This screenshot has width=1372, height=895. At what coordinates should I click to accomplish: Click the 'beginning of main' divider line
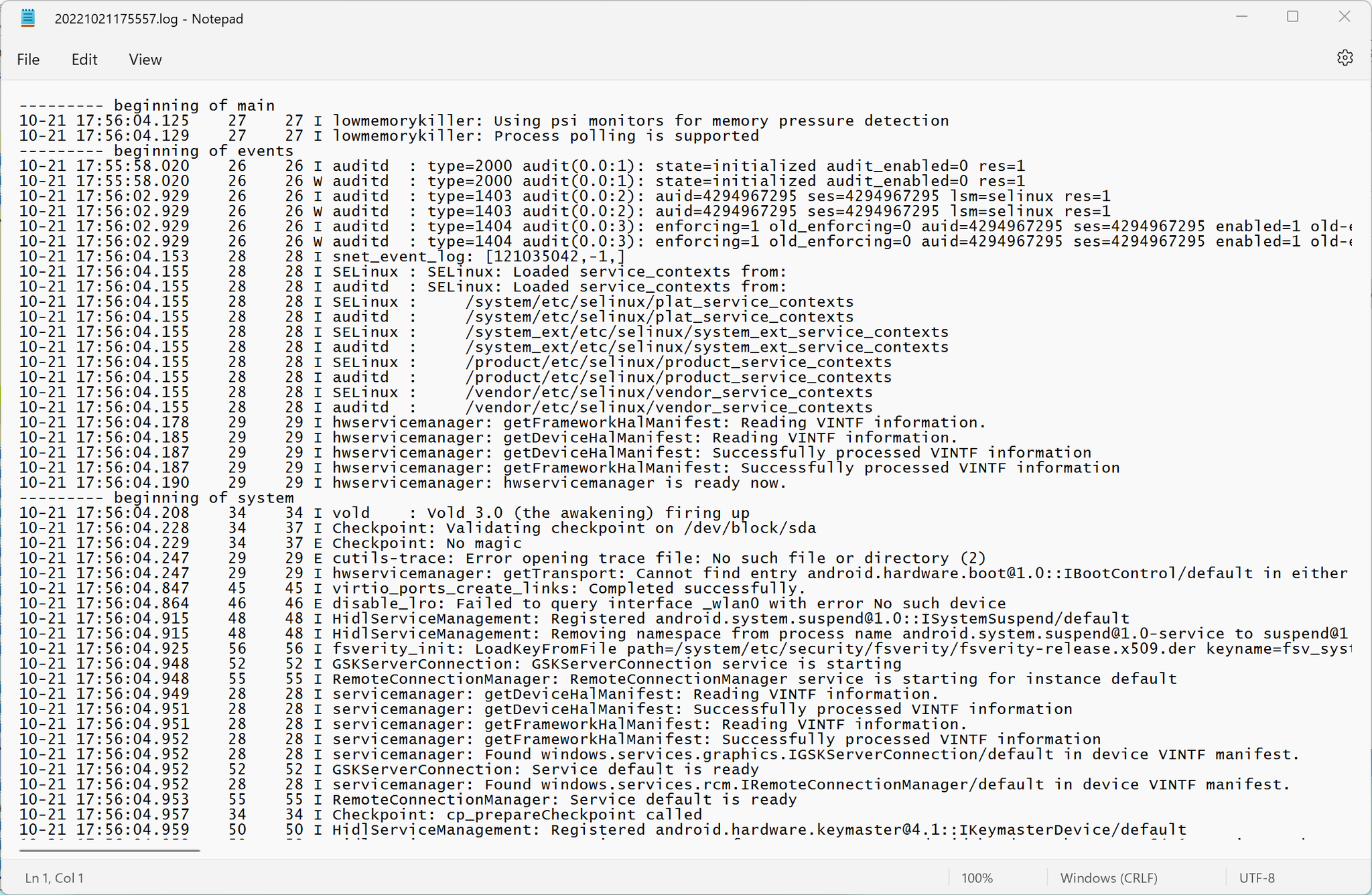pyautogui.click(x=147, y=105)
